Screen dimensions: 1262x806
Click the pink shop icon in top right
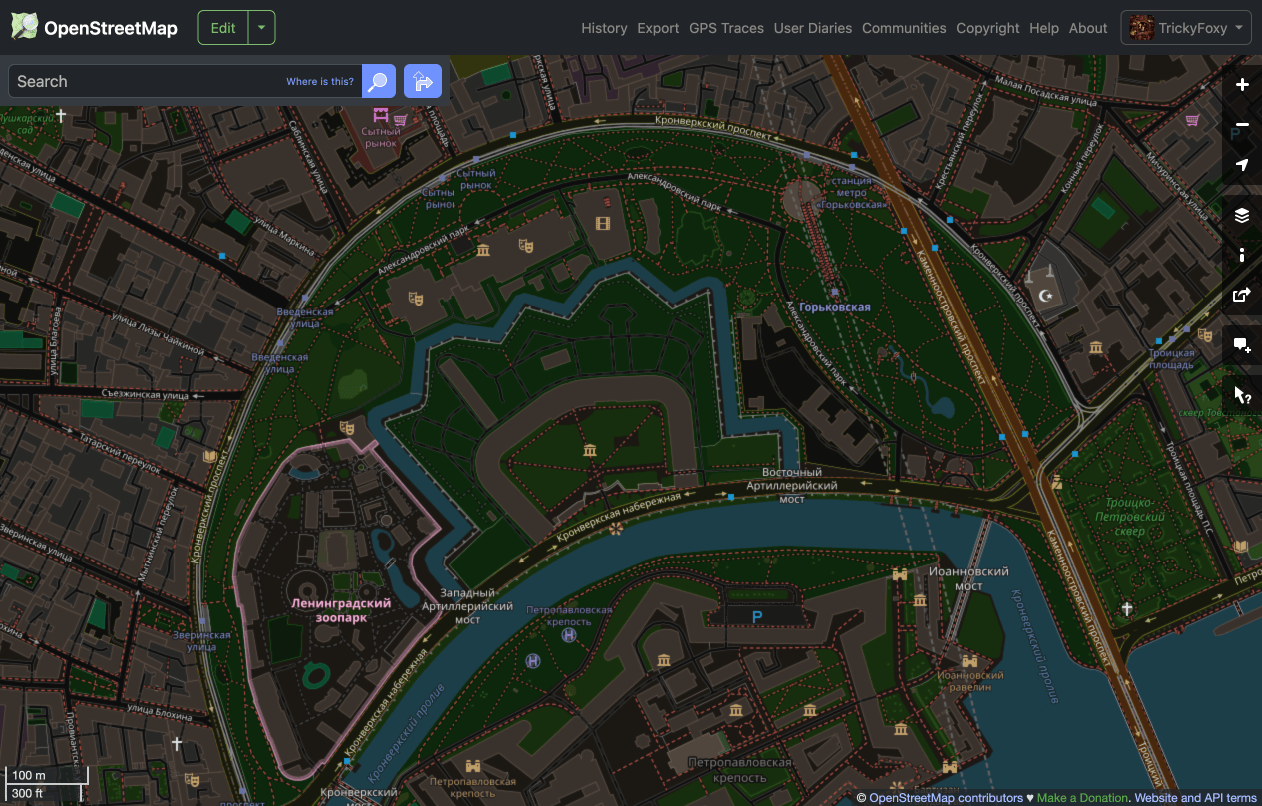1192,120
